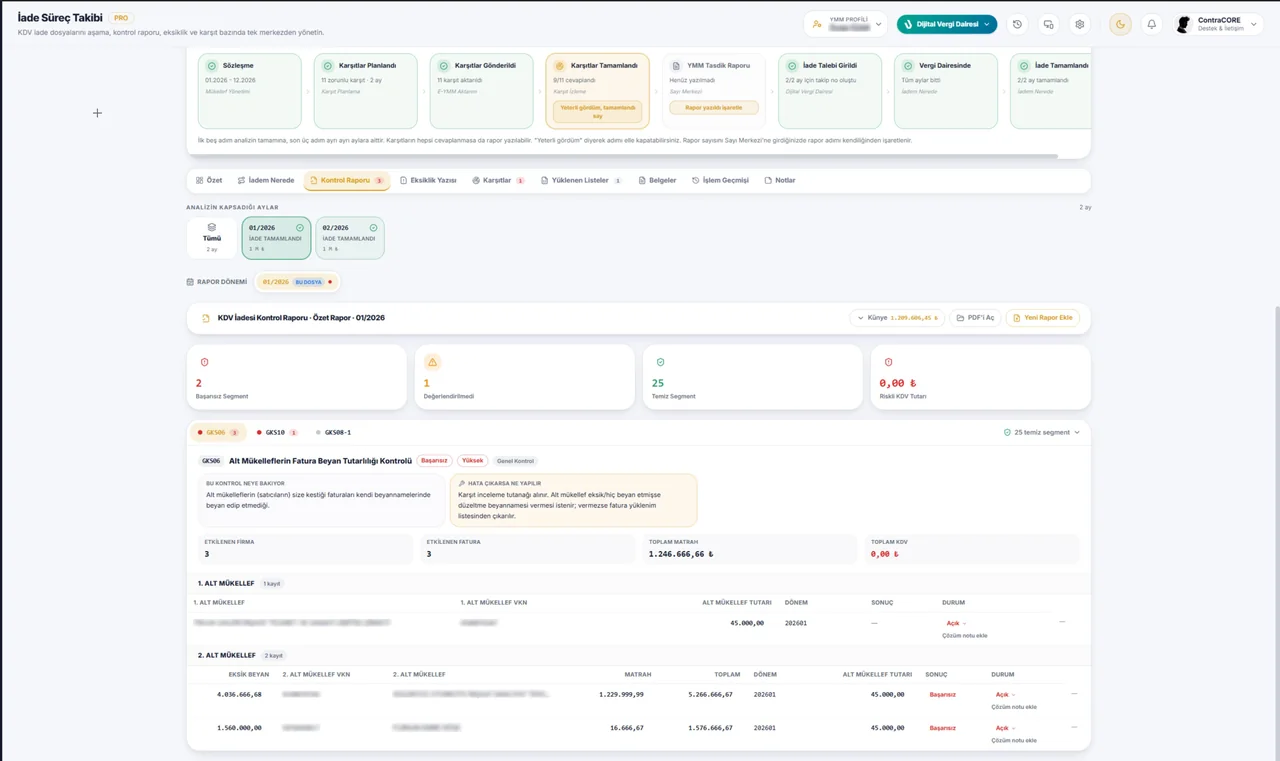Click Rapor yazıldı işaretle button
Viewport: 1280px width, 761px height.
tap(713, 107)
